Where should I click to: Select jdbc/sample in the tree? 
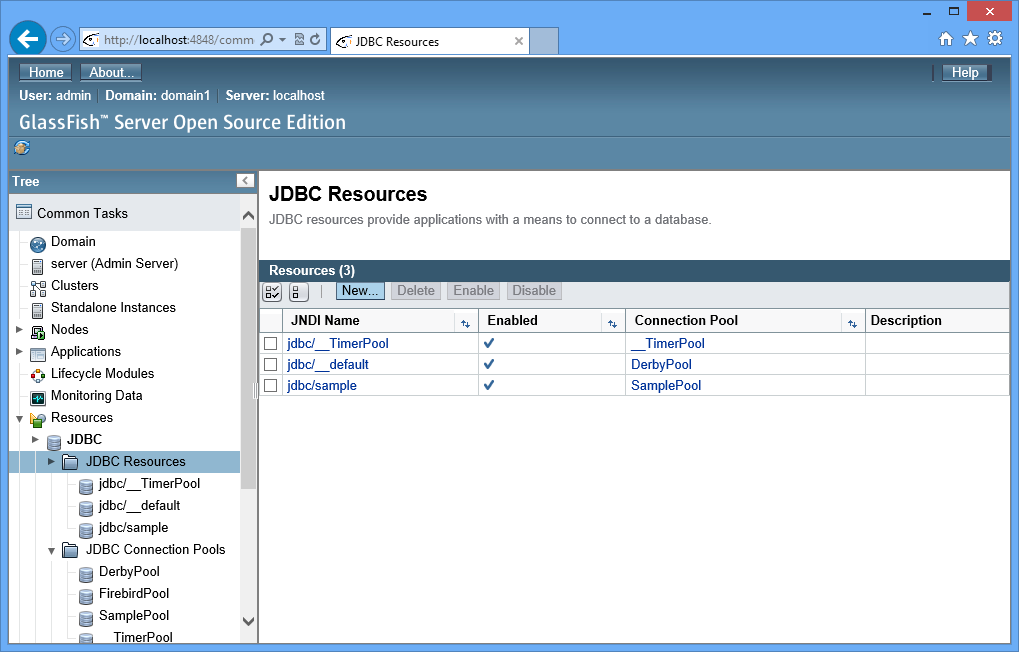[x=133, y=528]
